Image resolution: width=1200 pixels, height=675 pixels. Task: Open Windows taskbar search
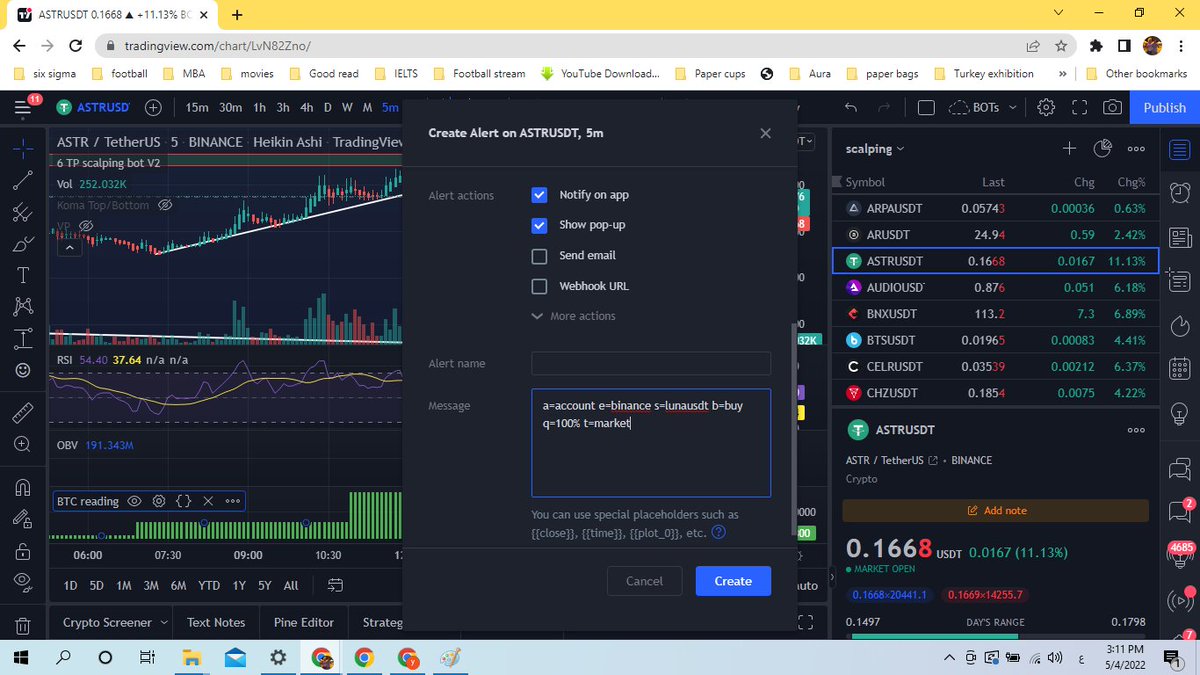pyautogui.click(x=62, y=657)
